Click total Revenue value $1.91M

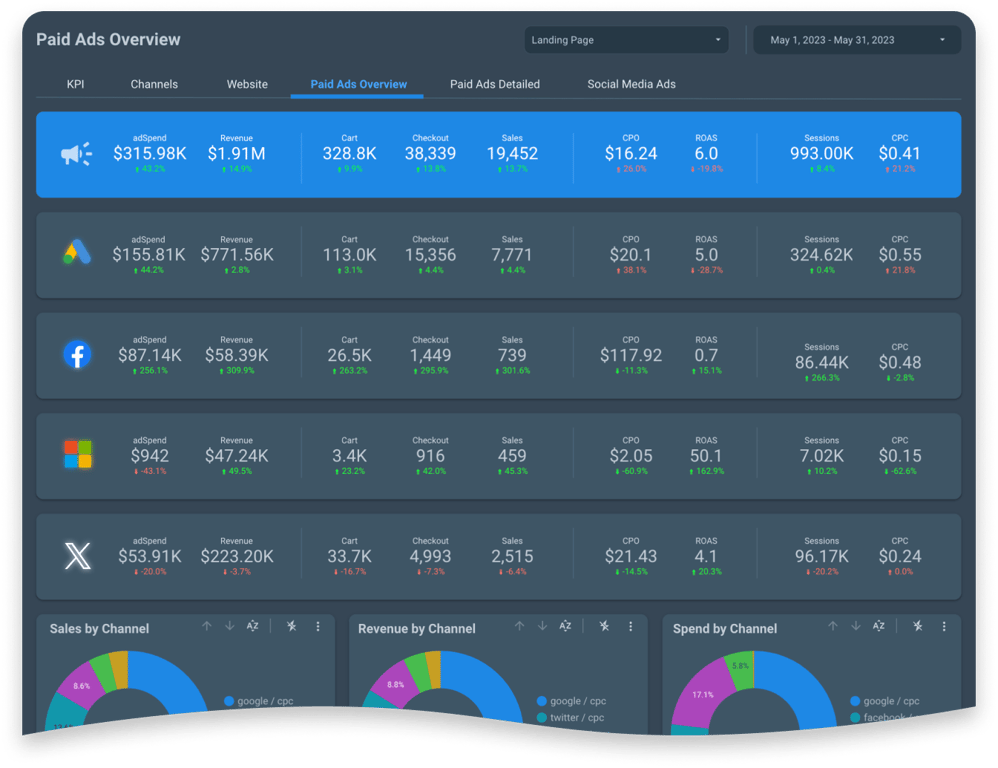pos(236,153)
